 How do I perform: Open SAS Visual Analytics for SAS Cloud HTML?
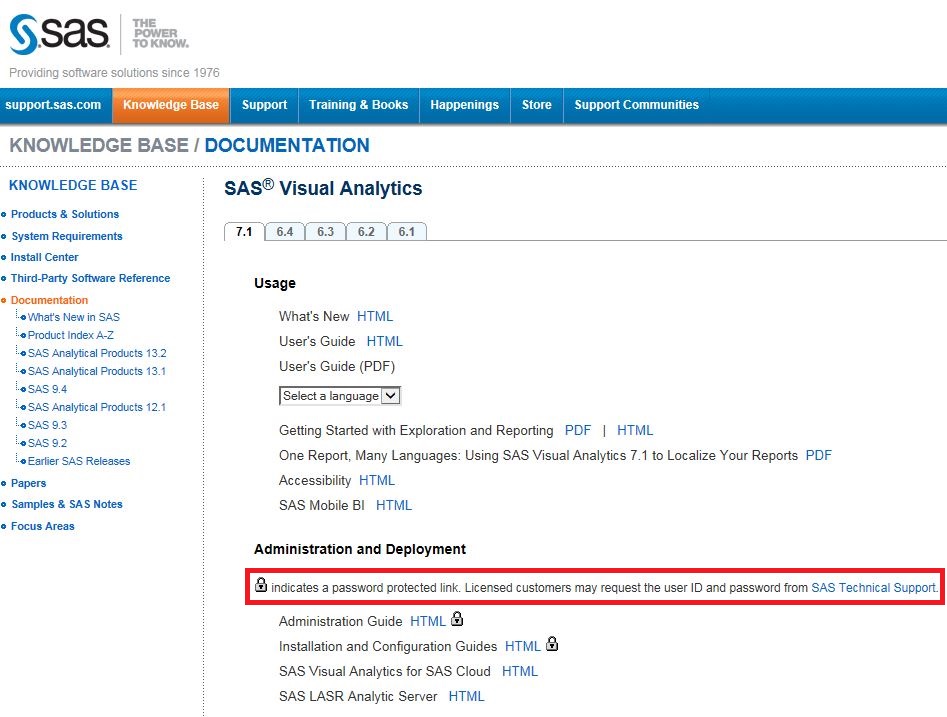click(520, 671)
